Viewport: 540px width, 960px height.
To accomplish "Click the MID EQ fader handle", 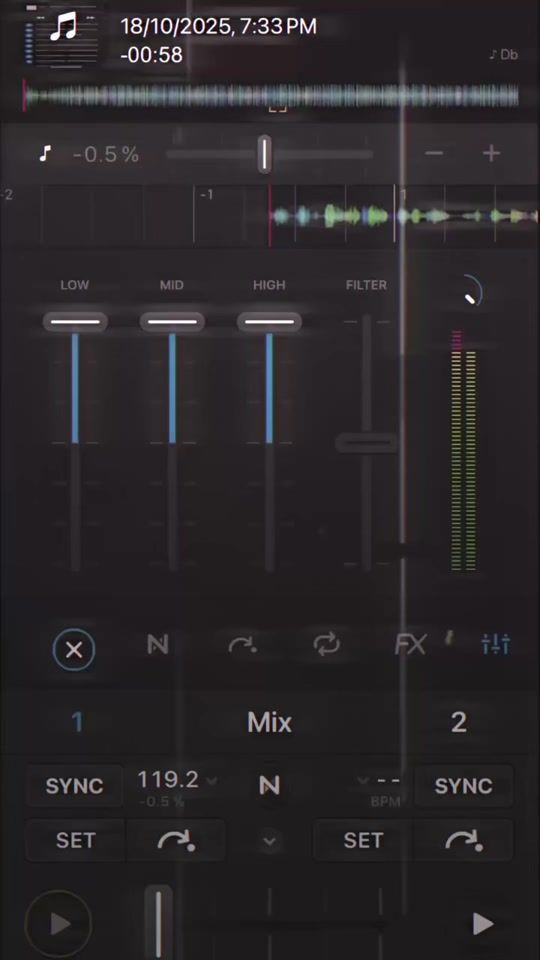I will 172,322.
